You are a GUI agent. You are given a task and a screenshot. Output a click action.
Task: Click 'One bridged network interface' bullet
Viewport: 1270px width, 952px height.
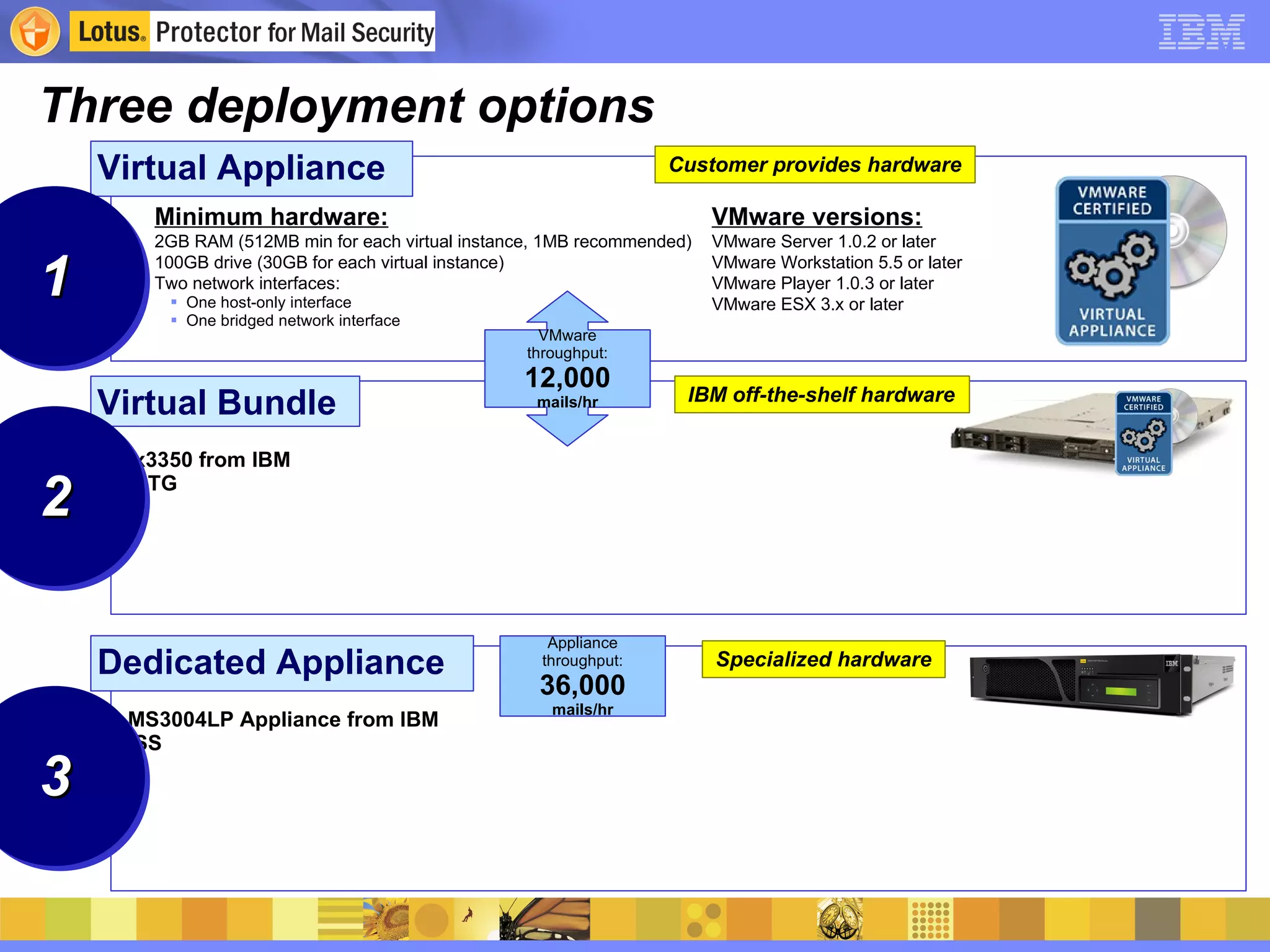click(x=293, y=320)
